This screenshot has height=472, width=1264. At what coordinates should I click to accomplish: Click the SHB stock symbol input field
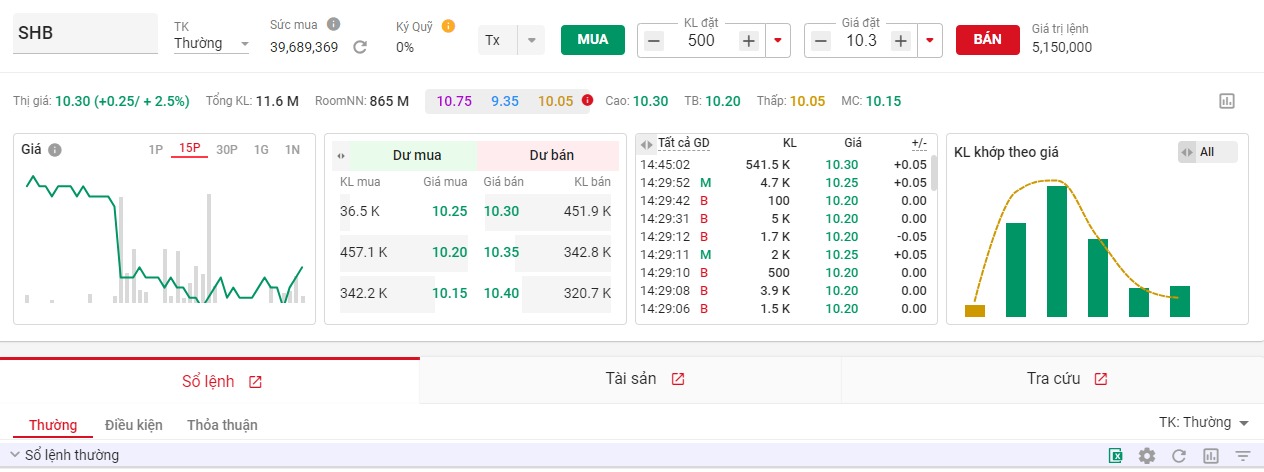click(85, 33)
